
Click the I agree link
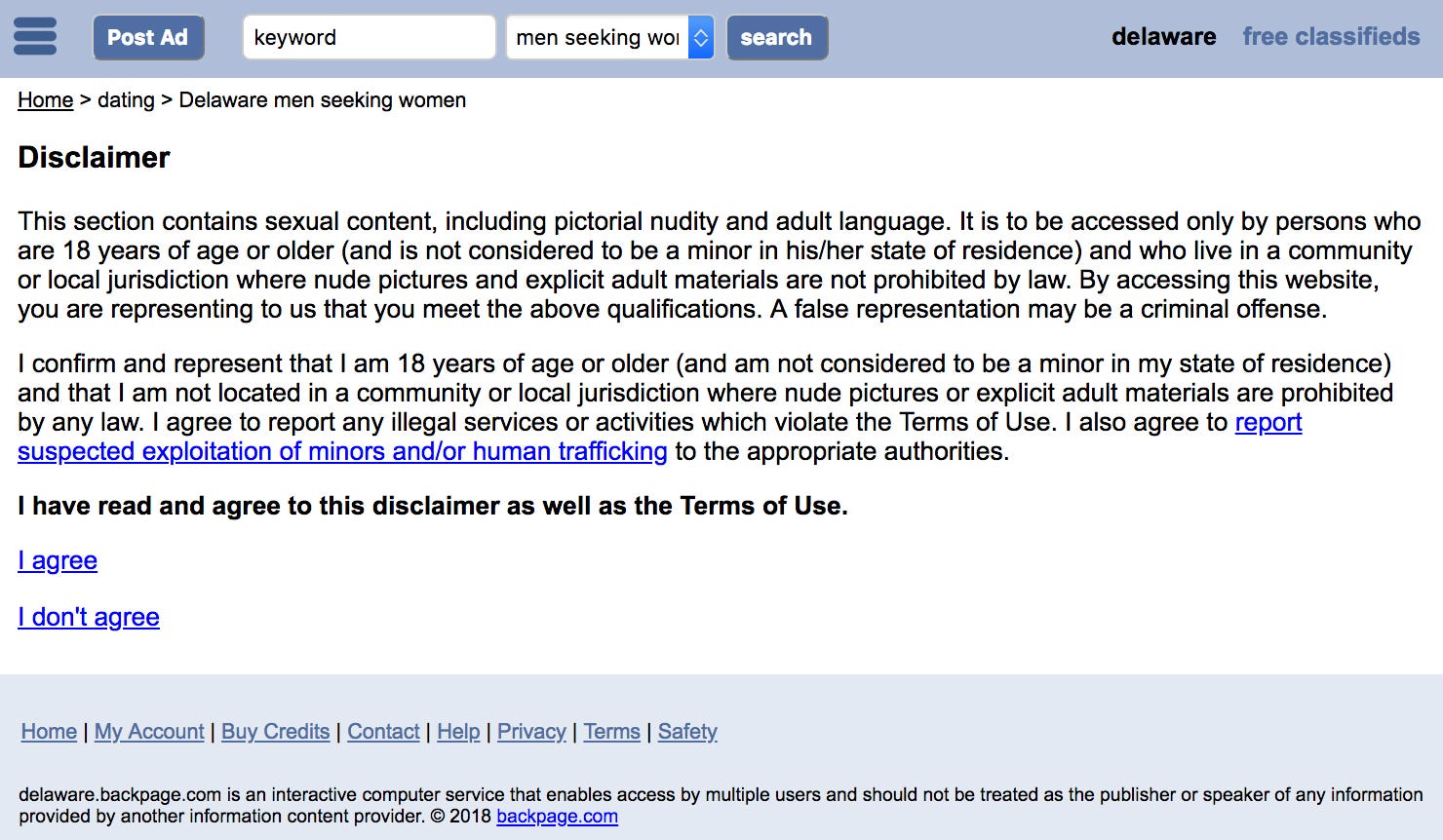tap(58, 560)
